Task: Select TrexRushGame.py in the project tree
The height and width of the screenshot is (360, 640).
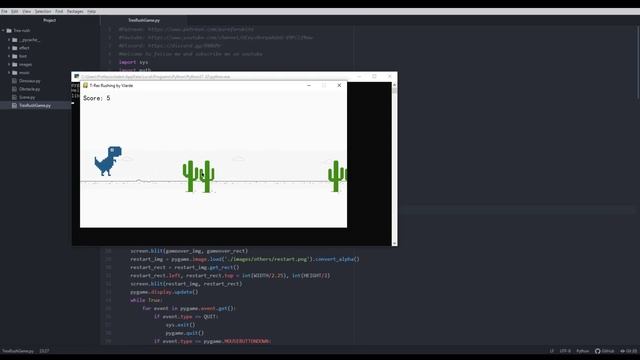Action: tap(35, 105)
